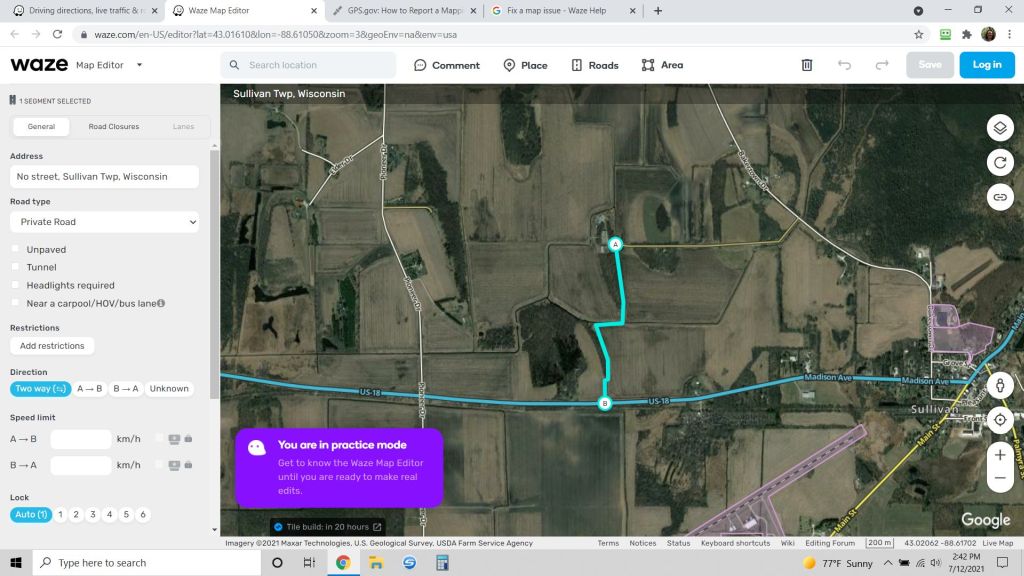Image resolution: width=1024 pixels, height=576 pixels.
Task: Click the Save button
Action: 930,65
